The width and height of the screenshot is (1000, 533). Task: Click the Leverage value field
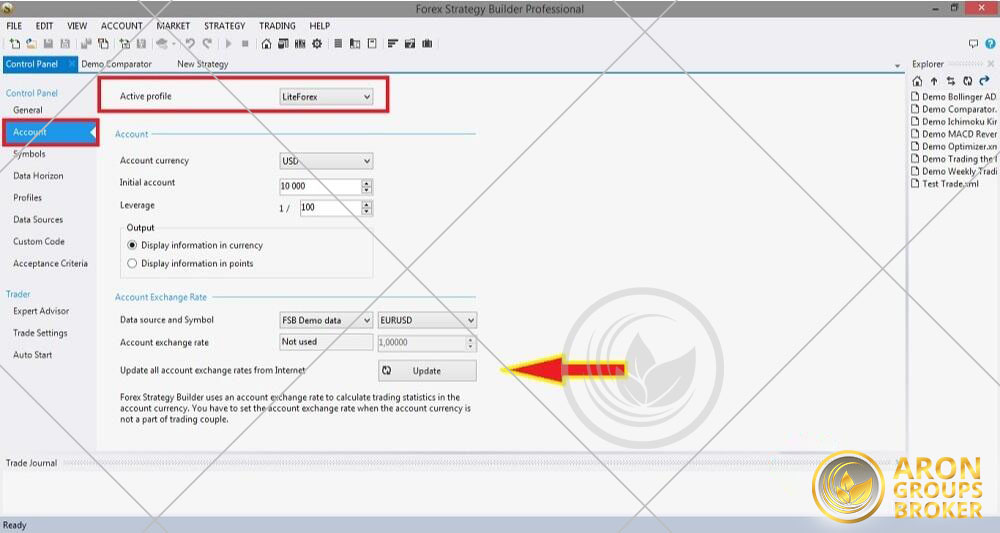pos(330,208)
